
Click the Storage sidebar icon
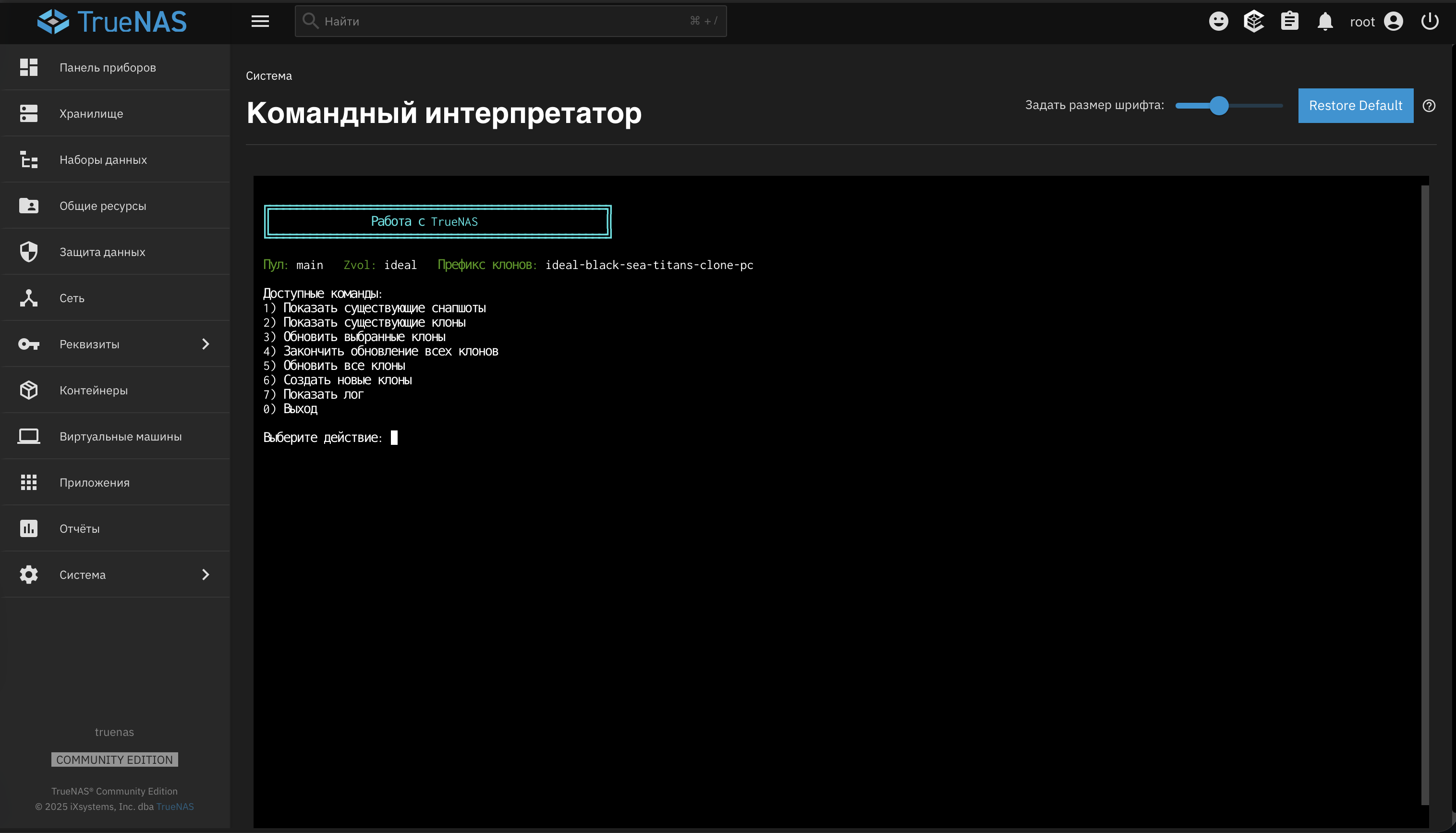click(29, 113)
